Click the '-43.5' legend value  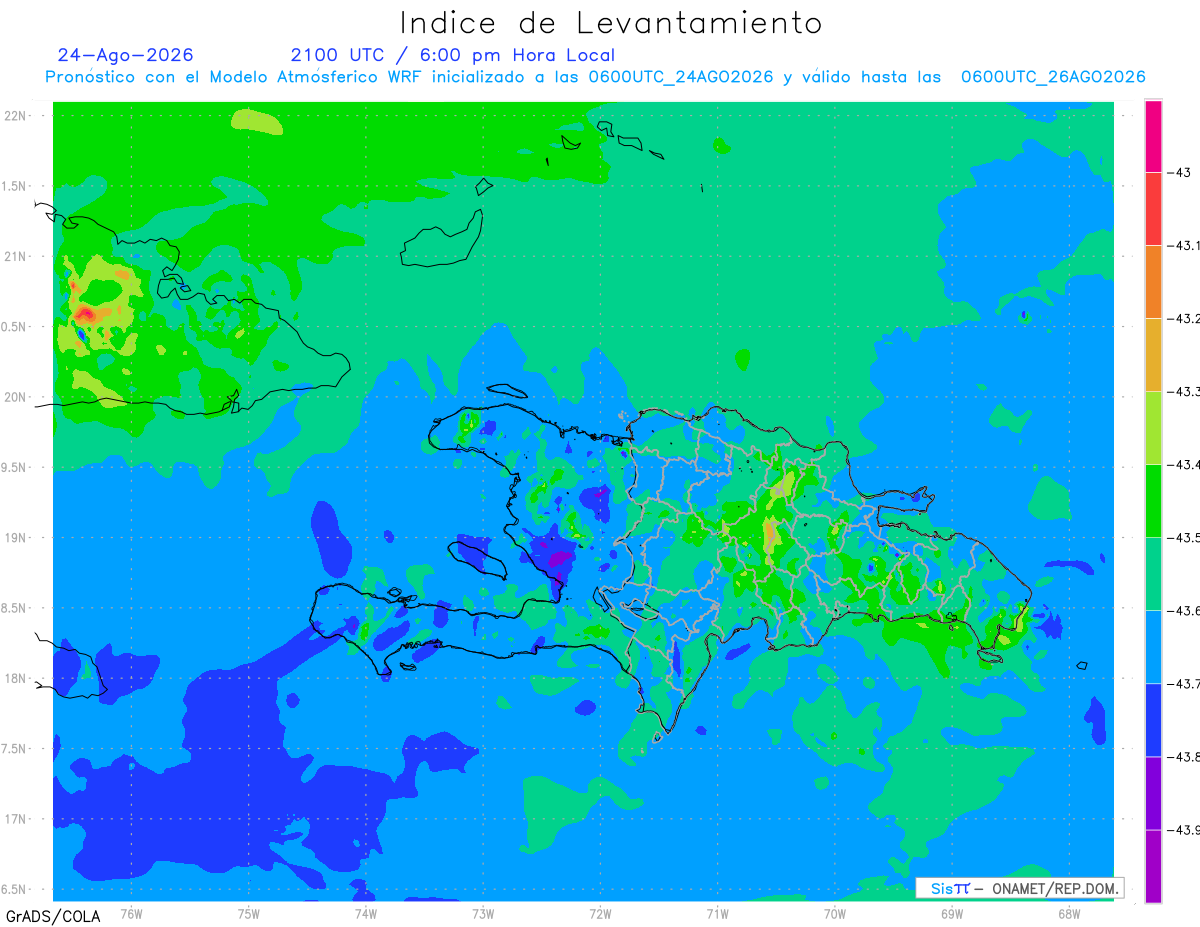(x=1184, y=538)
